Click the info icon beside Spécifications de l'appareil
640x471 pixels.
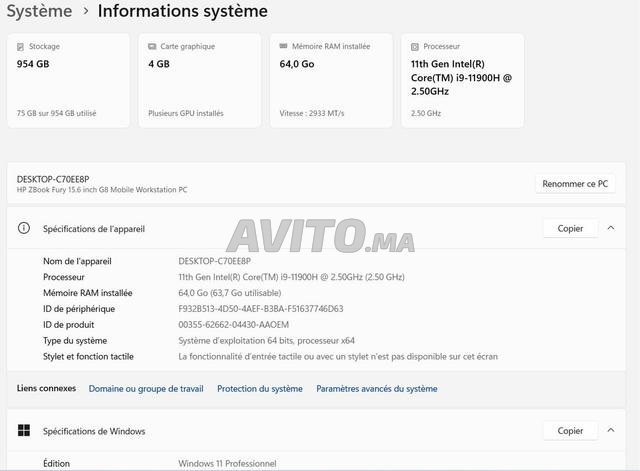point(24,228)
